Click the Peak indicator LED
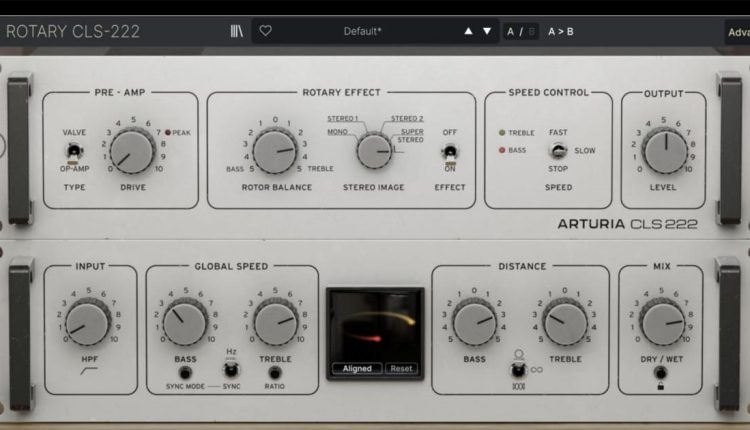The image size is (750, 430). pyautogui.click(x=168, y=132)
